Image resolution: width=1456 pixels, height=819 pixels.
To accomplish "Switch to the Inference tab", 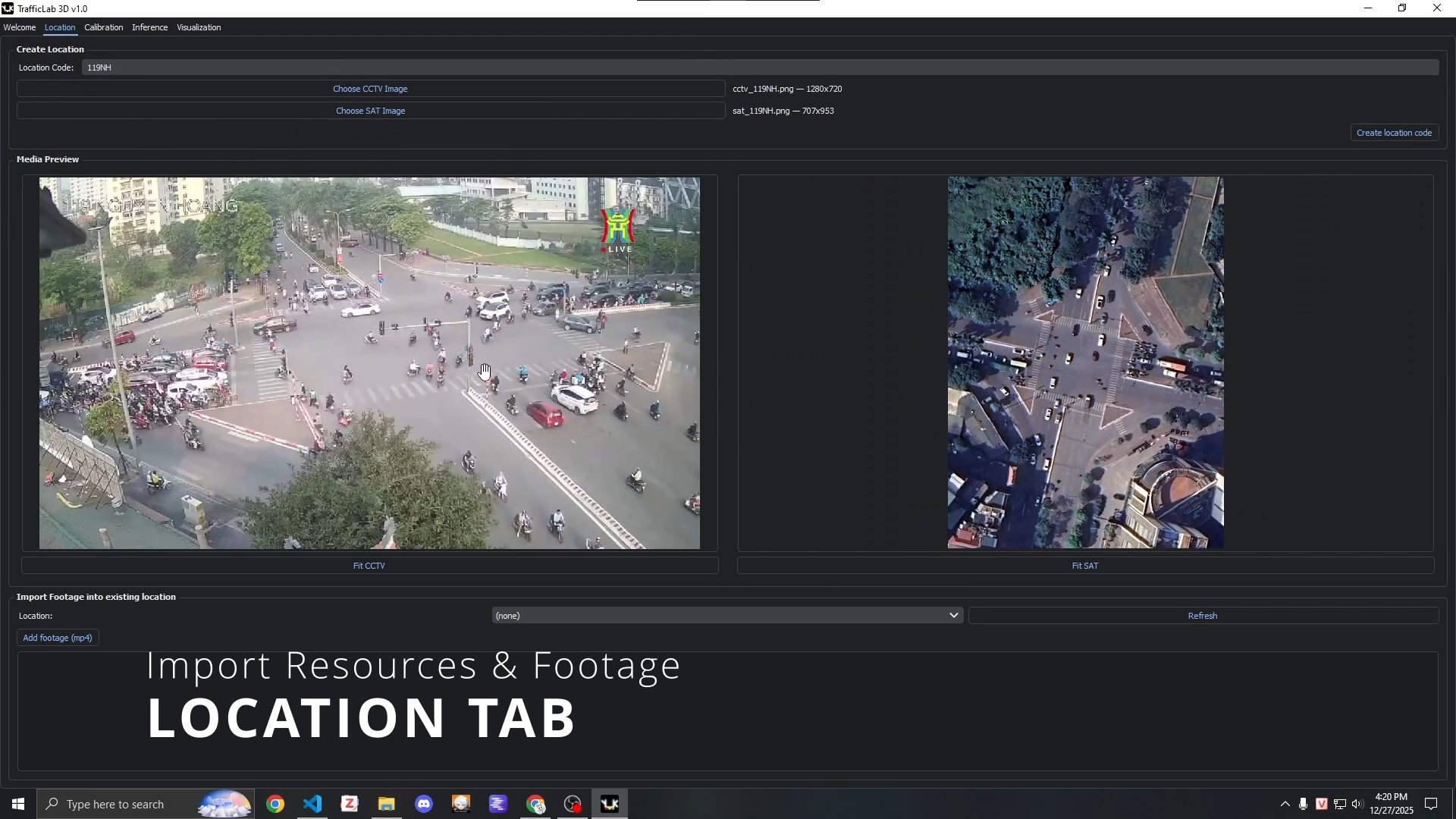I will click(149, 27).
